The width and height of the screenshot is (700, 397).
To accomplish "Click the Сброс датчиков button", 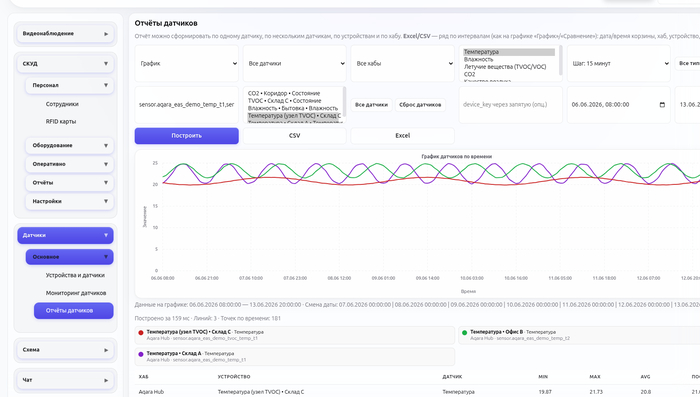I will [x=420, y=105].
